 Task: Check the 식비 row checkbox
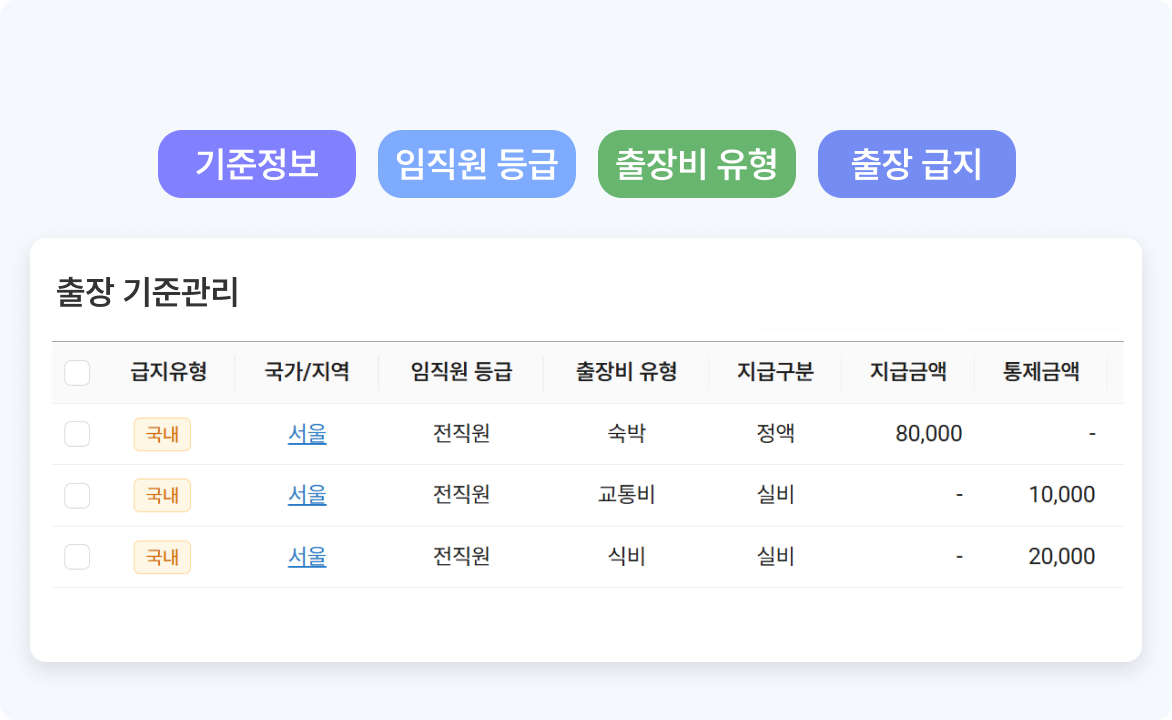pos(77,557)
